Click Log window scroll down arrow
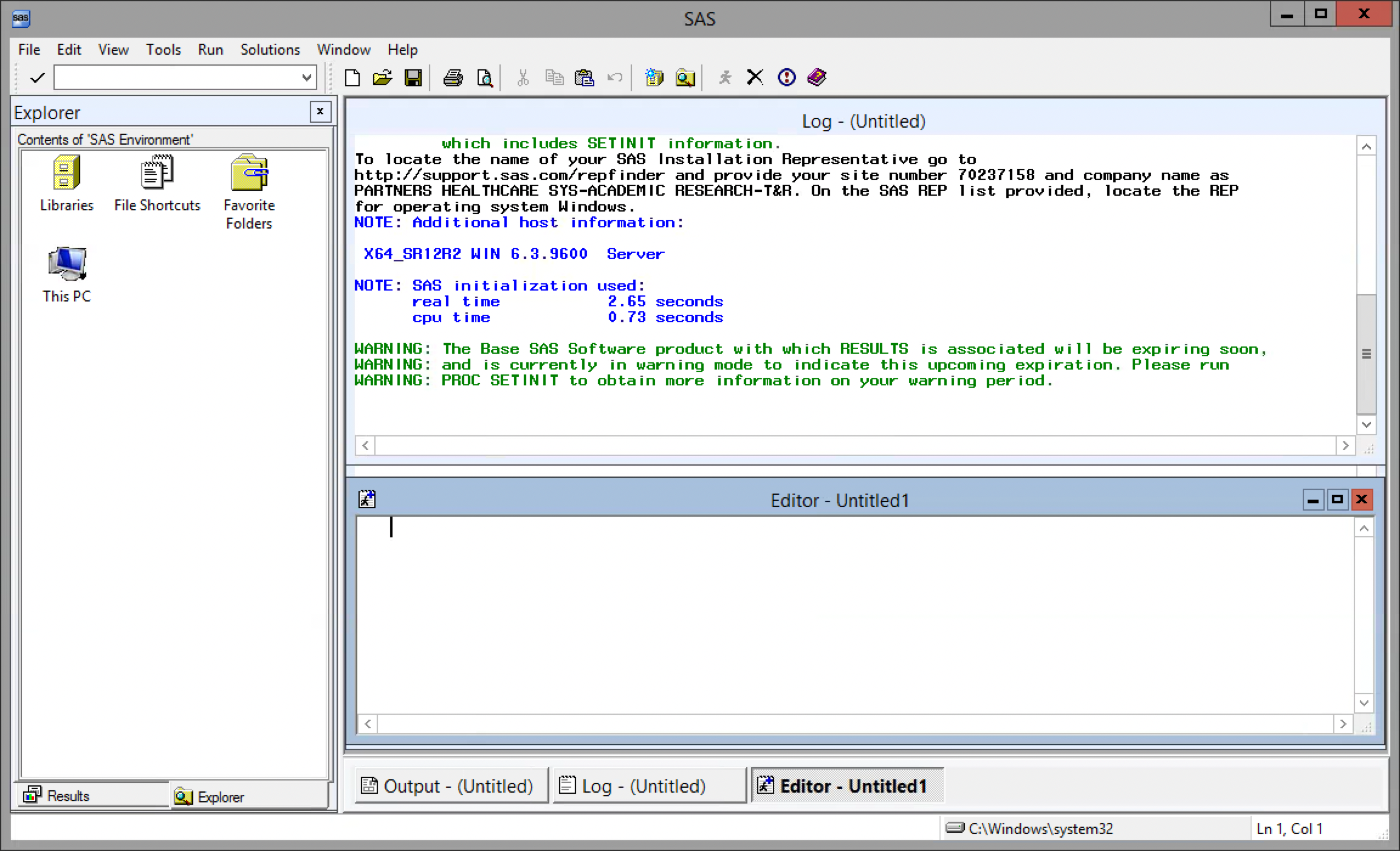The width and height of the screenshot is (1400, 851). click(x=1367, y=424)
